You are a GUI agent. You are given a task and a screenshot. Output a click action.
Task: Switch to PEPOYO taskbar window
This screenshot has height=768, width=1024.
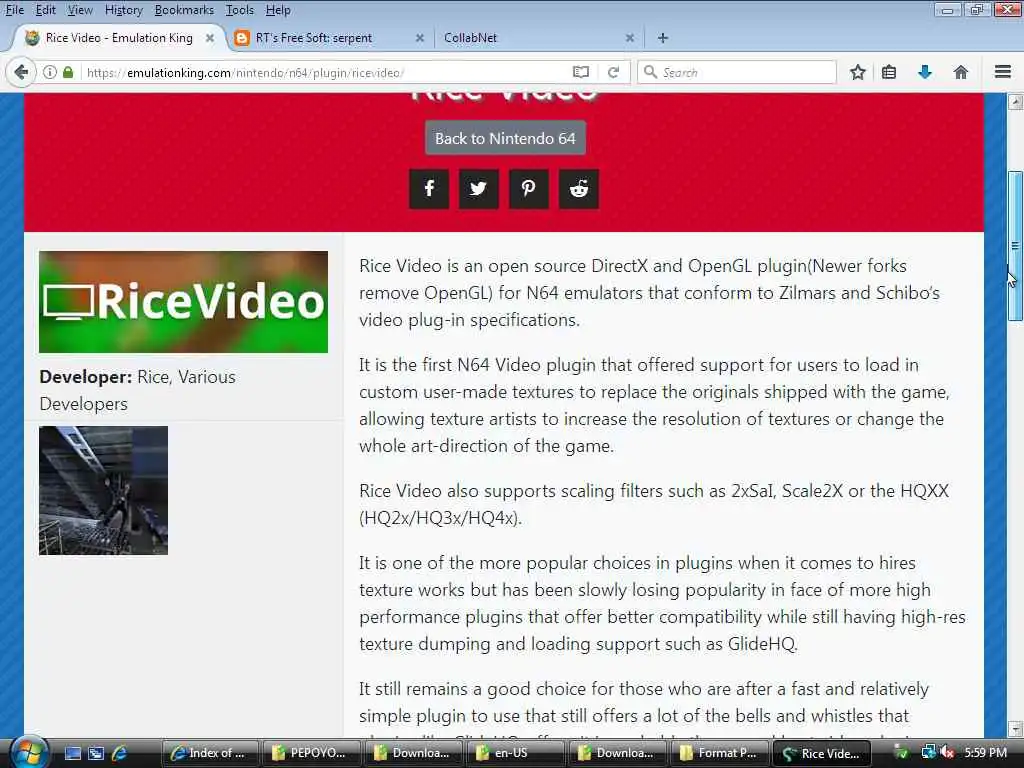(x=311, y=753)
